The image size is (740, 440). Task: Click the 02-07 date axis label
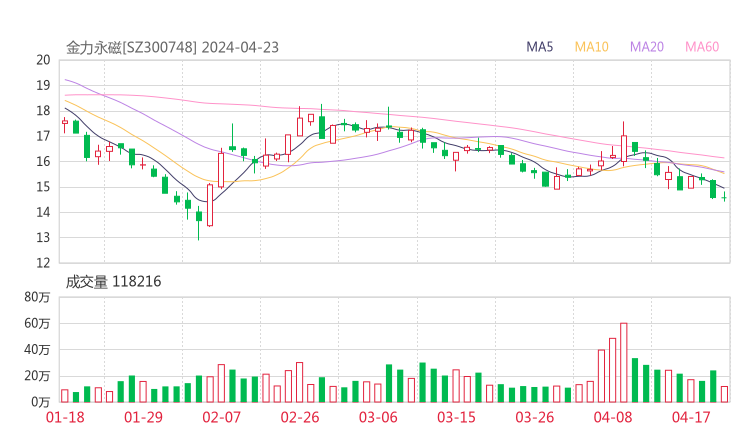tap(221, 417)
